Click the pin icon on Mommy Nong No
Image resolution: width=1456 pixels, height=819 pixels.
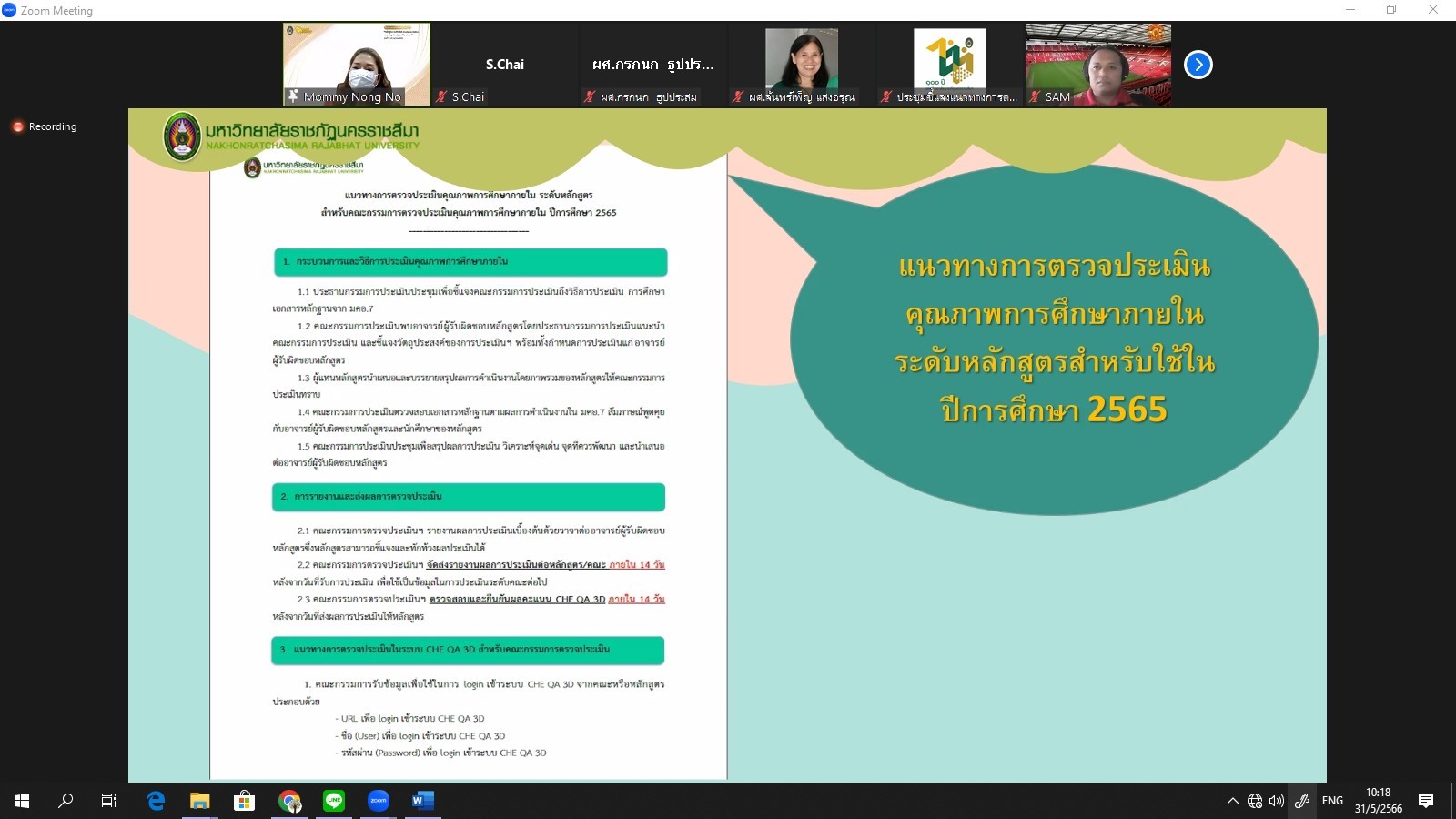pyautogui.click(x=293, y=96)
